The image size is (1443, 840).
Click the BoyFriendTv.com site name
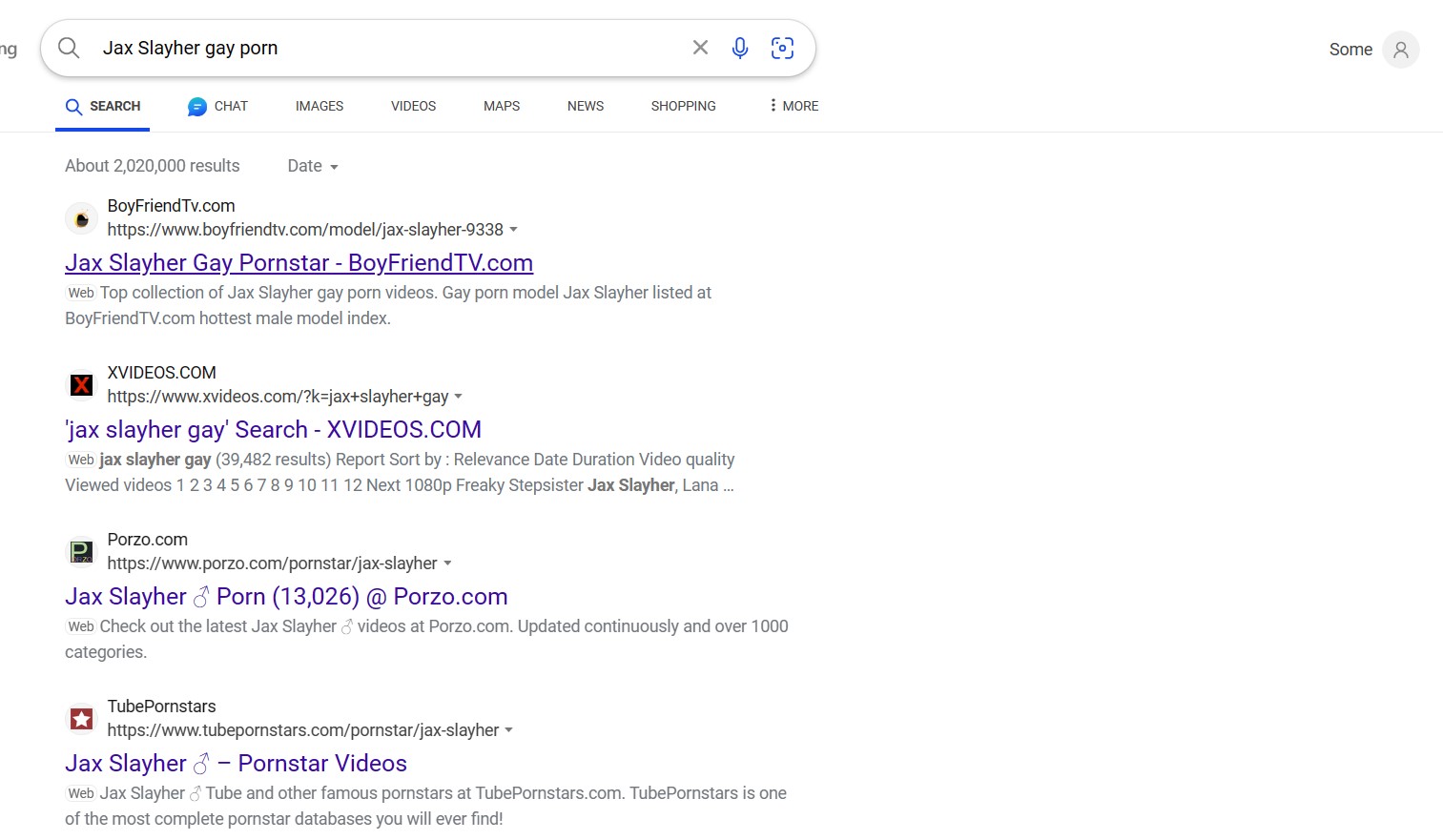pyautogui.click(x=172, y=206)
